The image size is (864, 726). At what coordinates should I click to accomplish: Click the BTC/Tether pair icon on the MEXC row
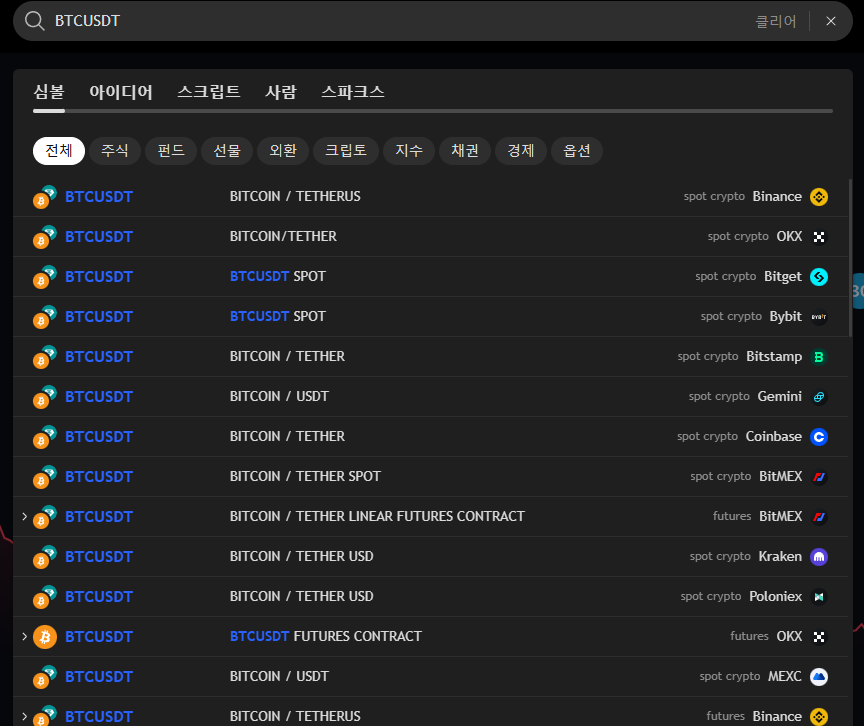(x=45, y=676)
